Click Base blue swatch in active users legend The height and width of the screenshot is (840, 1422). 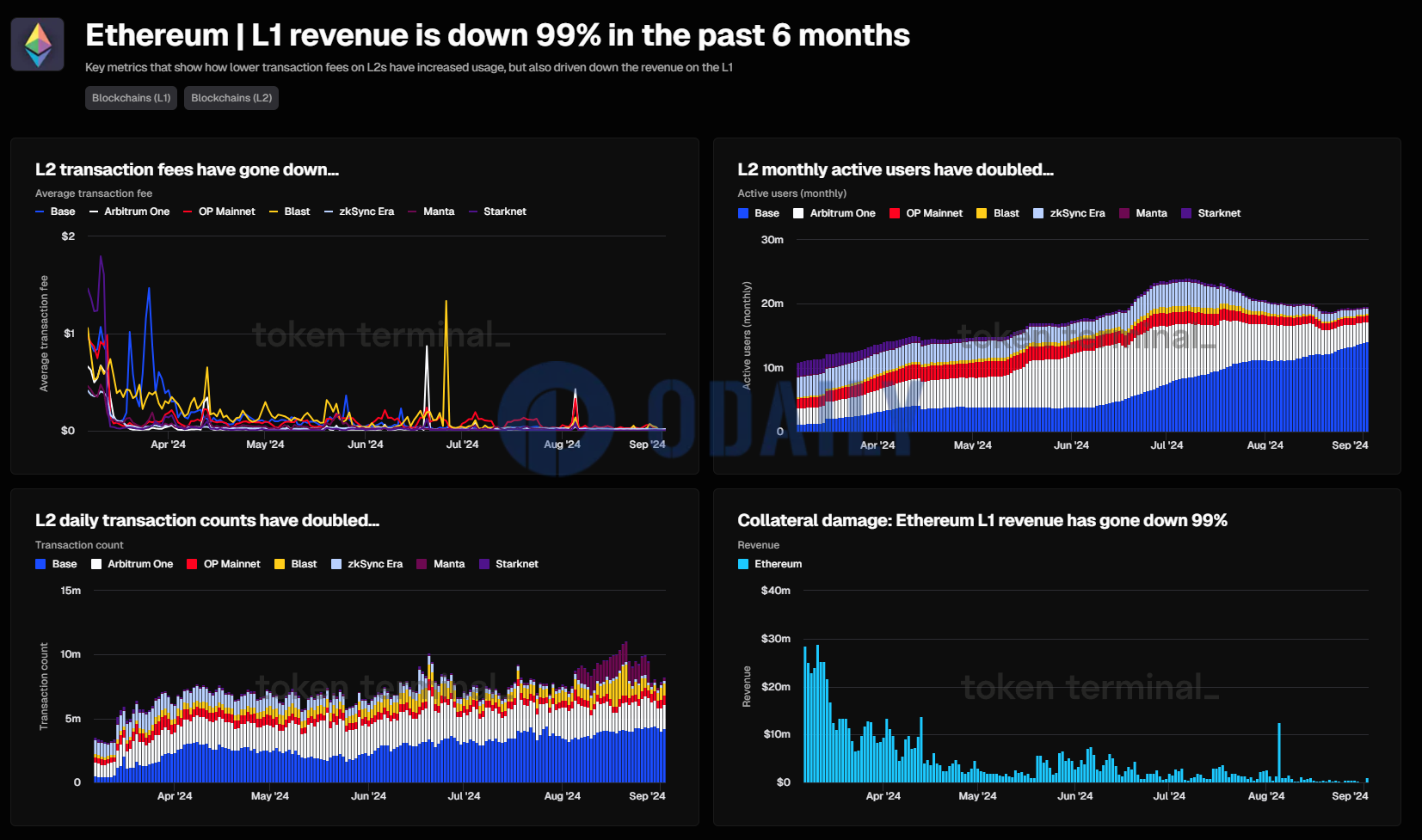pos(743,213)
